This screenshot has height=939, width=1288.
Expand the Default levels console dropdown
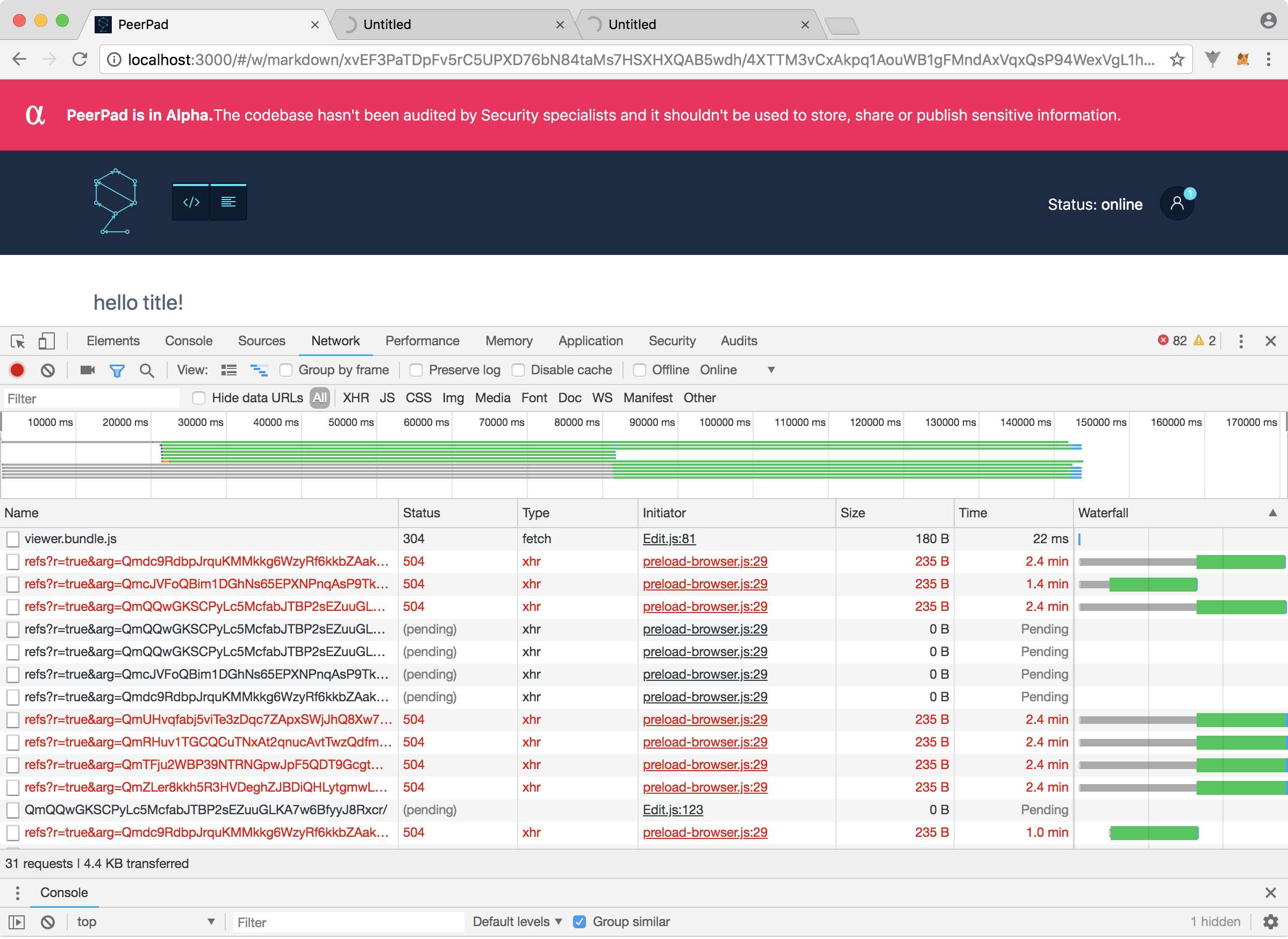pyautogui.click(x=517, y=921)
